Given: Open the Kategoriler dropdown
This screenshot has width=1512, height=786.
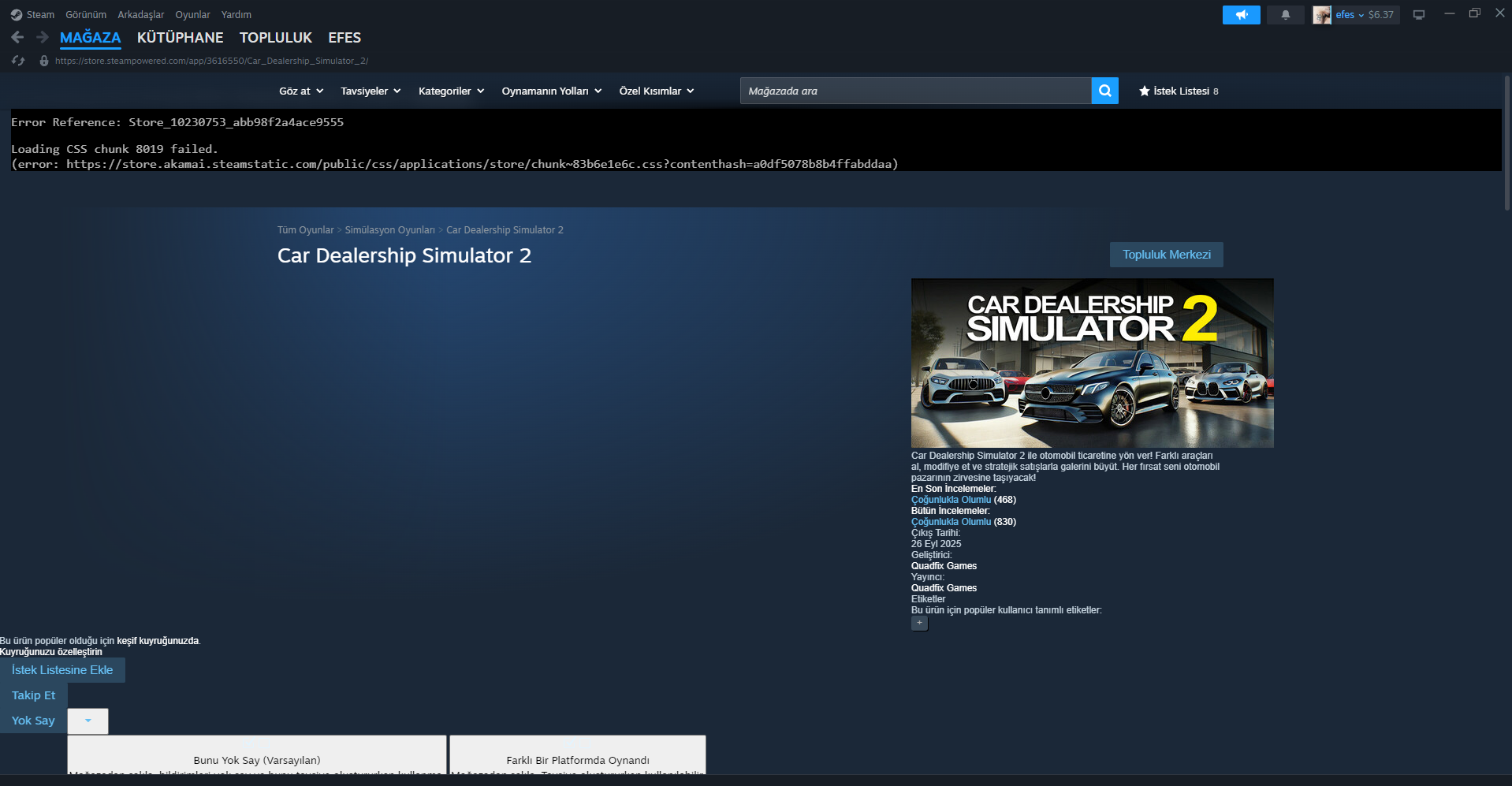Looking at the screenshot, I should pyautogui.click(x=451, y=91).
